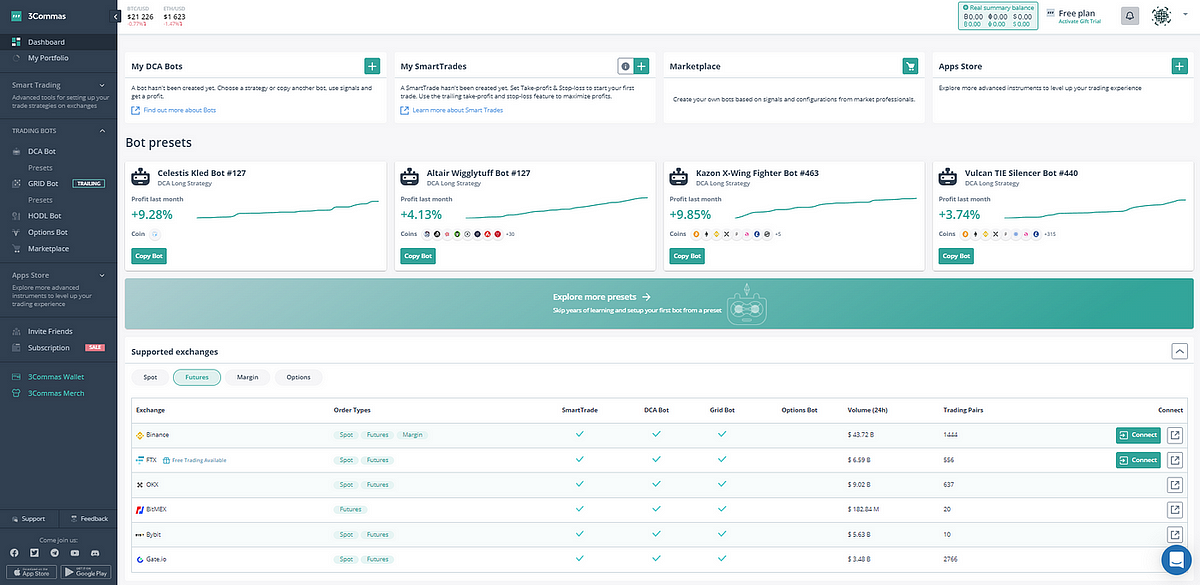Open 3Commas Merch link
The height and width of the screenshot is (585, 1200).
pos(56,393)
